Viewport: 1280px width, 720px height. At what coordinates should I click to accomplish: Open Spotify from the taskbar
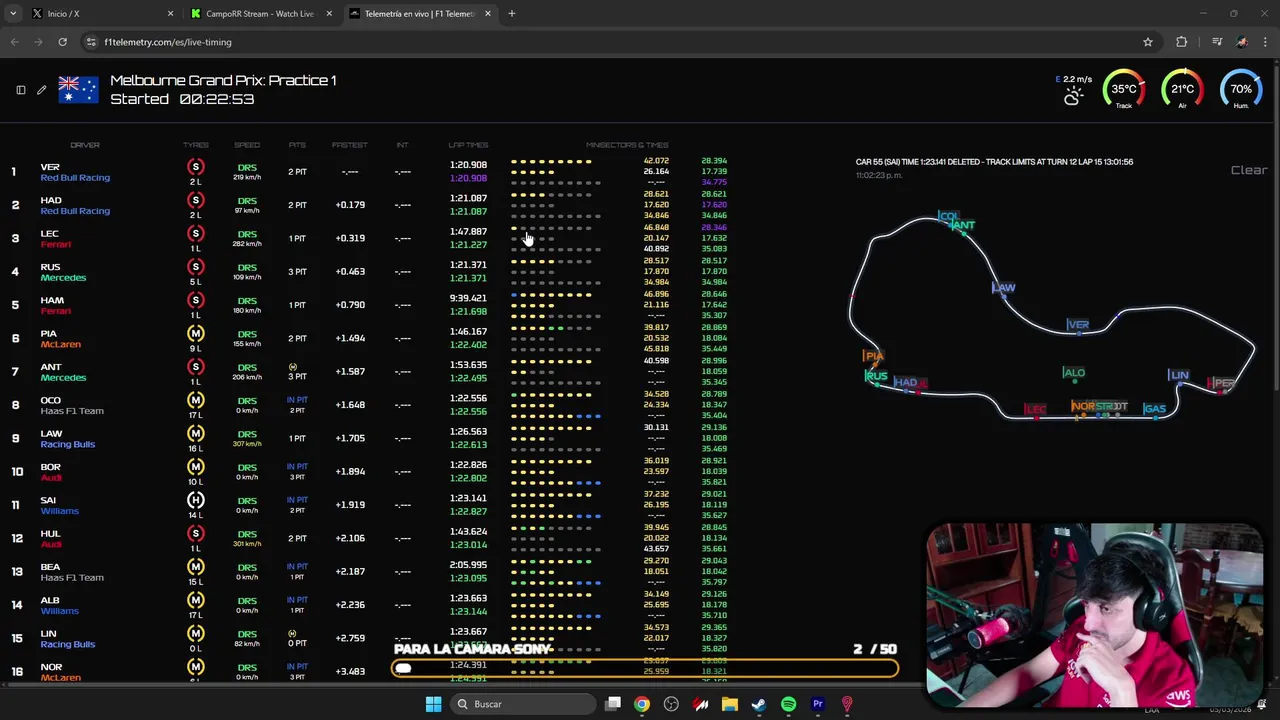[x=788, y=704]
